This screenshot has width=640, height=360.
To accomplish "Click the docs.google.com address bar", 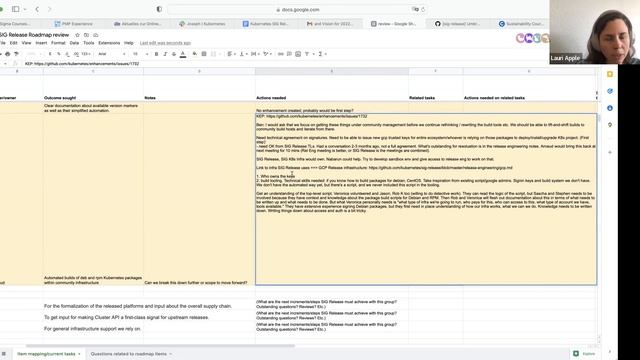I will (297, 9).
